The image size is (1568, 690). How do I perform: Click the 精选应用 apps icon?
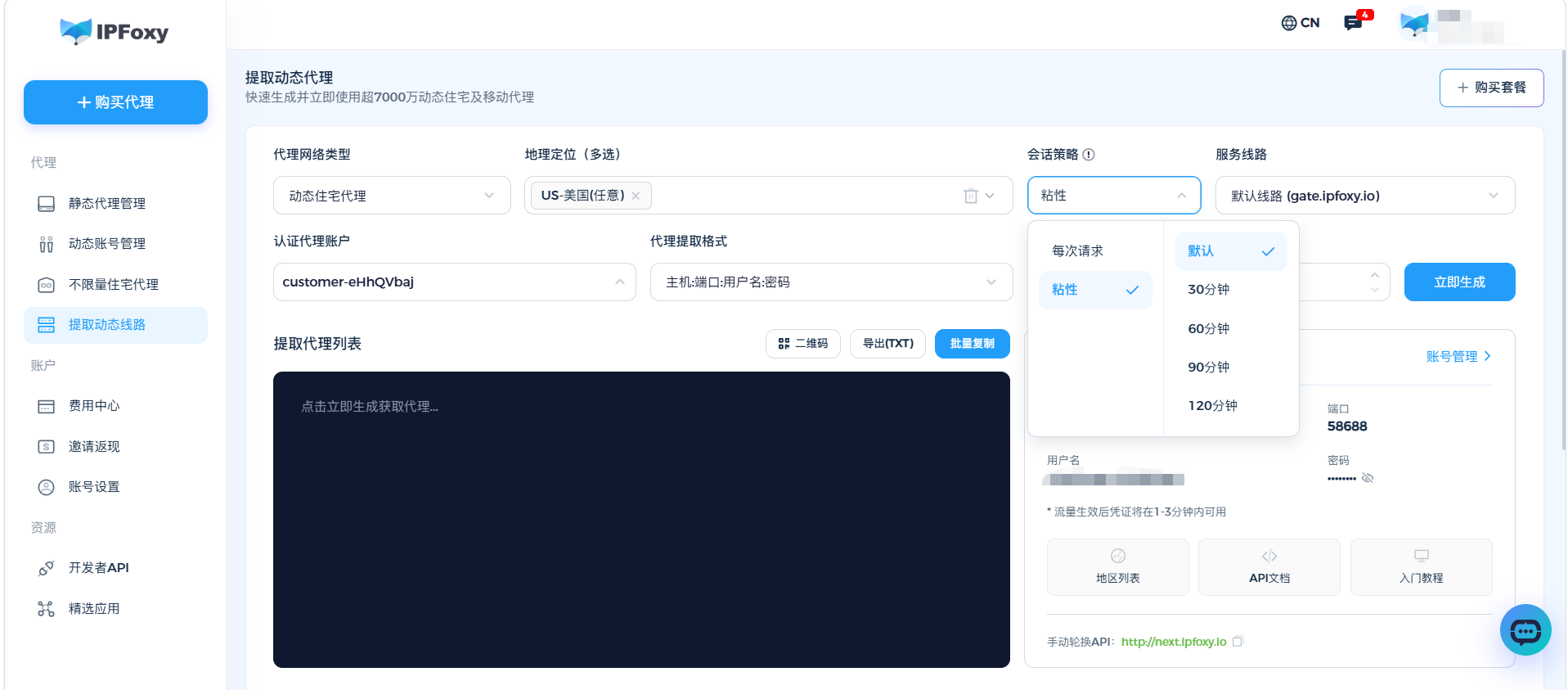[47, 609]
